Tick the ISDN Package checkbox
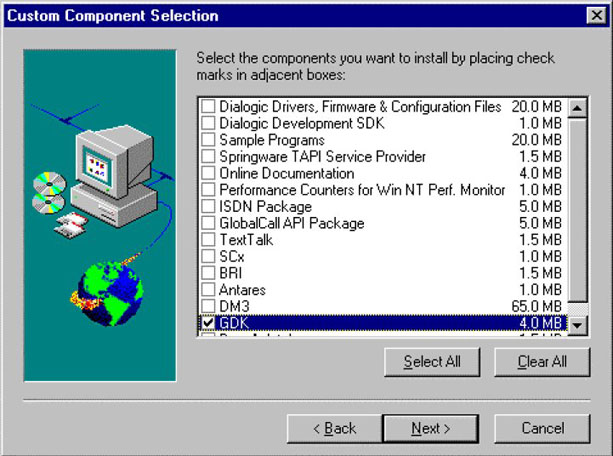 click(x=208, y=206)
